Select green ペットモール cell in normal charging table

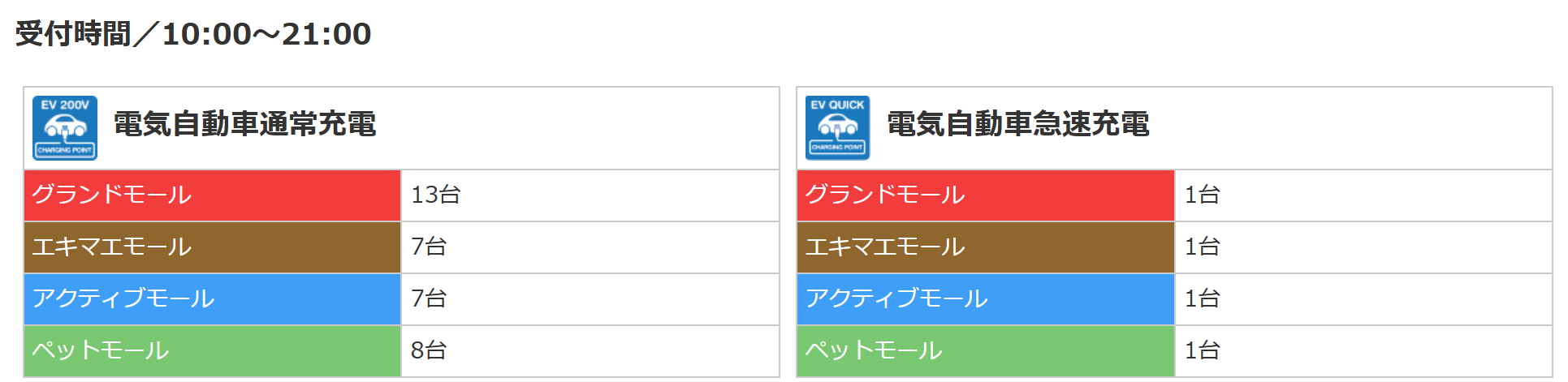tap(212, 350)
